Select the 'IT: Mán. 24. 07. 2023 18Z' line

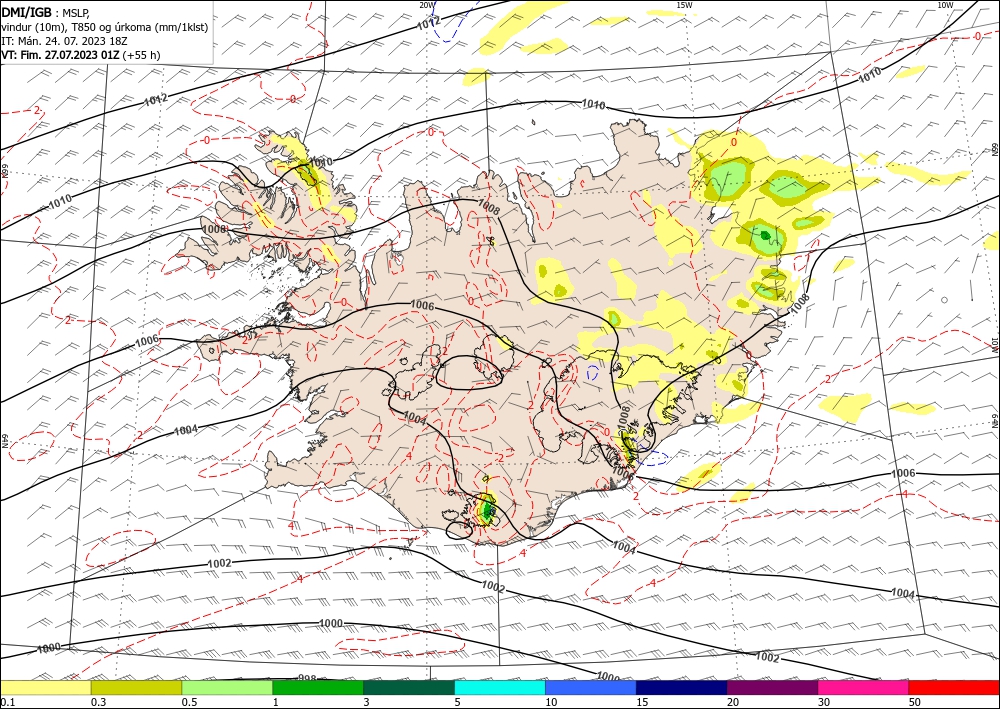click(64, 41)
